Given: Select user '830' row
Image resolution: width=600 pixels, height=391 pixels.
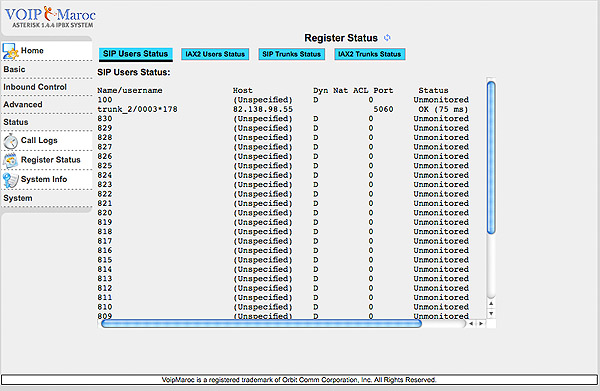Looking at the screenshot, I should [283, 119].
